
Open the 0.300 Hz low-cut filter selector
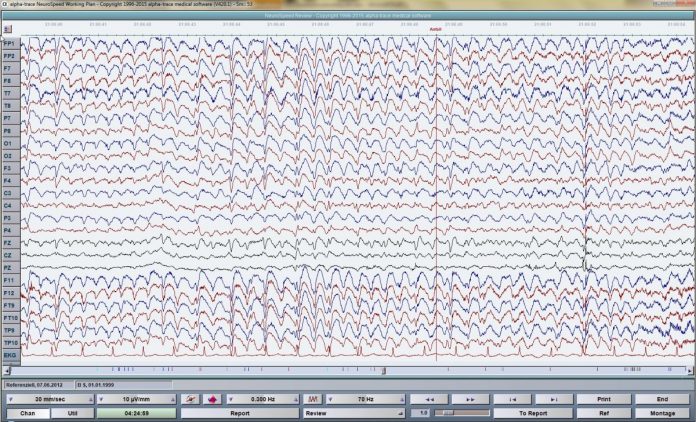(262, 399)
